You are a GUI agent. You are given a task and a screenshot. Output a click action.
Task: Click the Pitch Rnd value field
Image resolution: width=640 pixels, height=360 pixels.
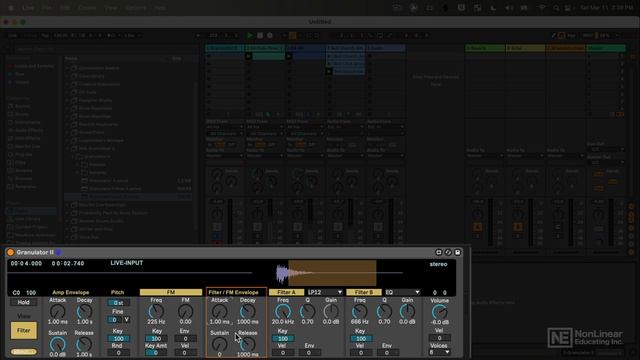[x=118, y=353]
